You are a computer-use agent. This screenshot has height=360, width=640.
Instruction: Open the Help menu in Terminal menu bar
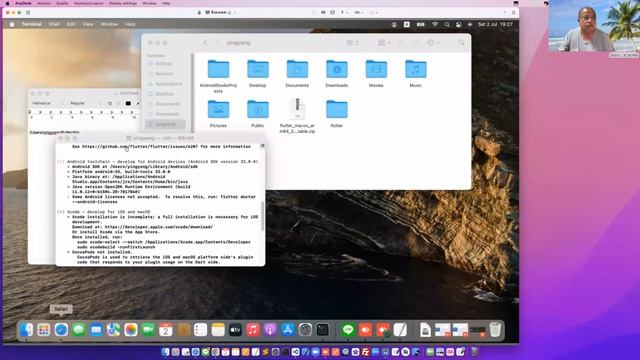tap(130, 24)
